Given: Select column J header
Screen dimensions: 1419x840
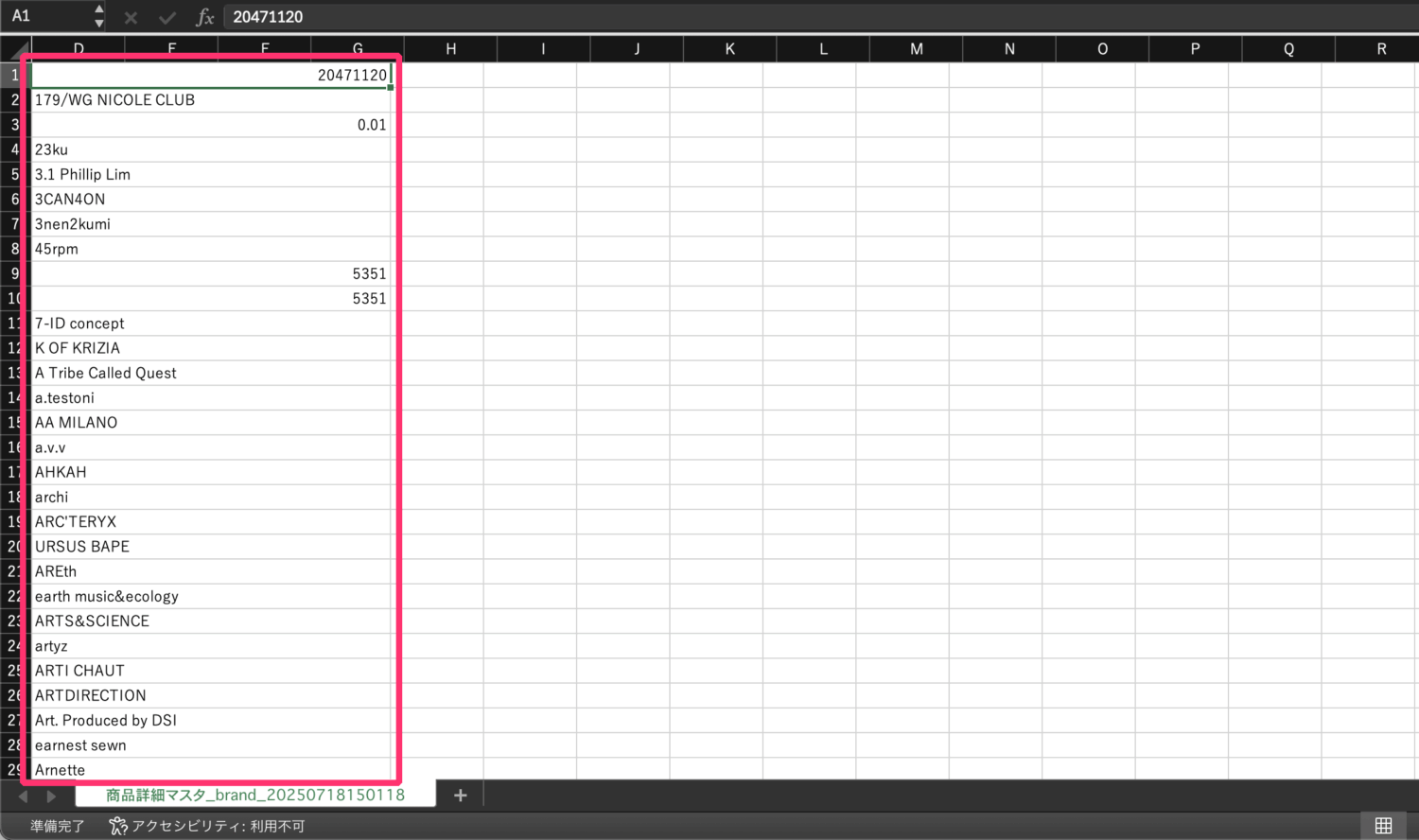Looking at the screenshot, I should (637, 49).
